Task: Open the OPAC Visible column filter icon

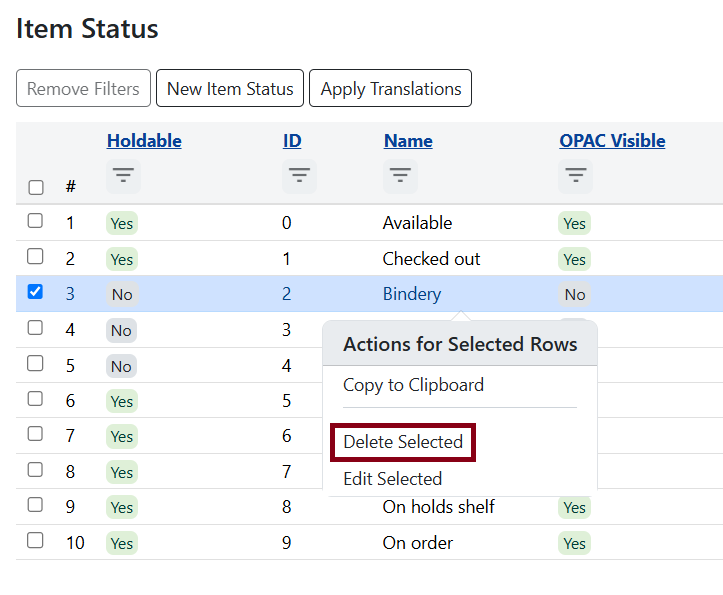Action: pyautogui.click(x=575, y=176)
